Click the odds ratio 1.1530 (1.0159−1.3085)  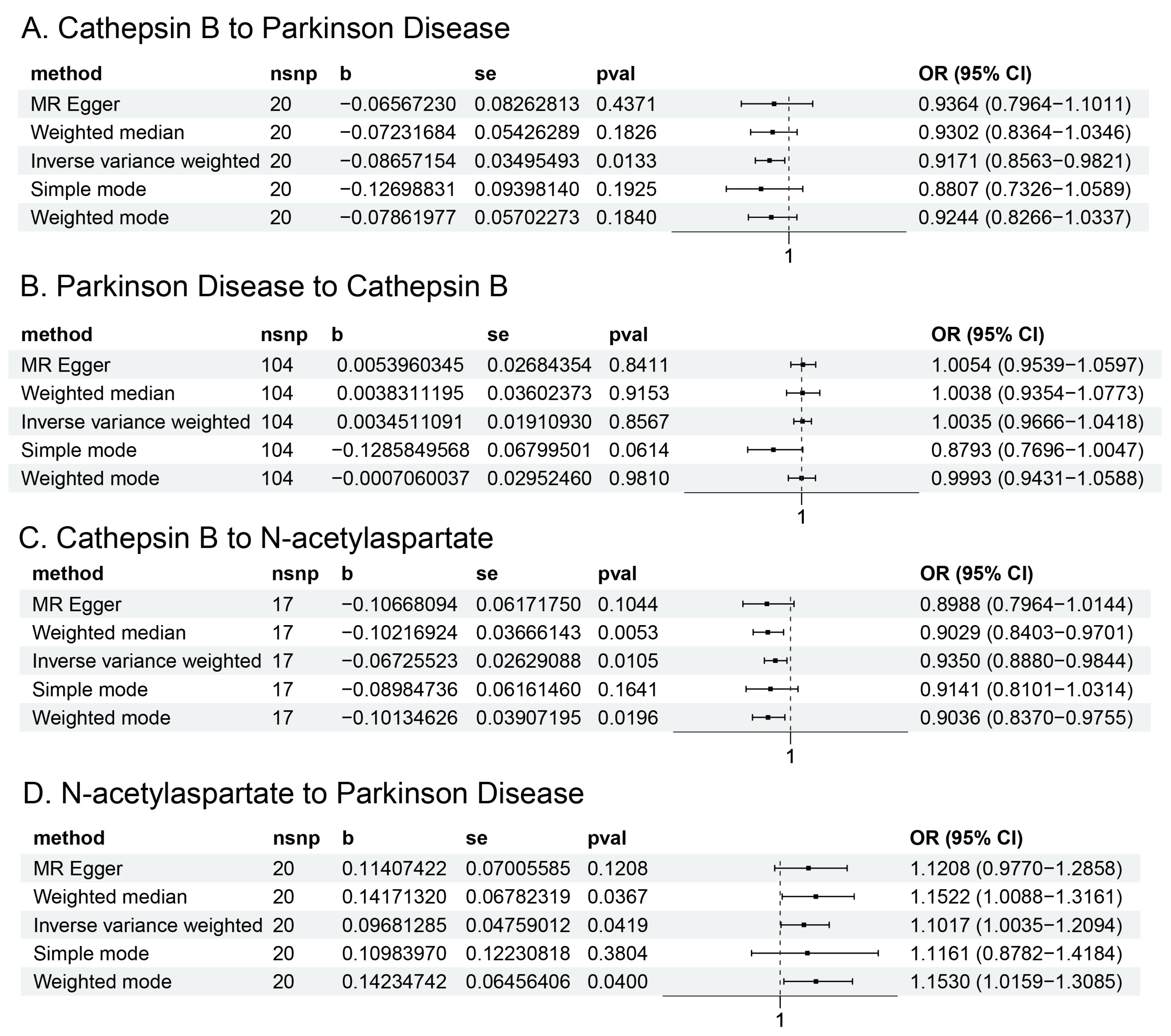(x=1016, y=982)
